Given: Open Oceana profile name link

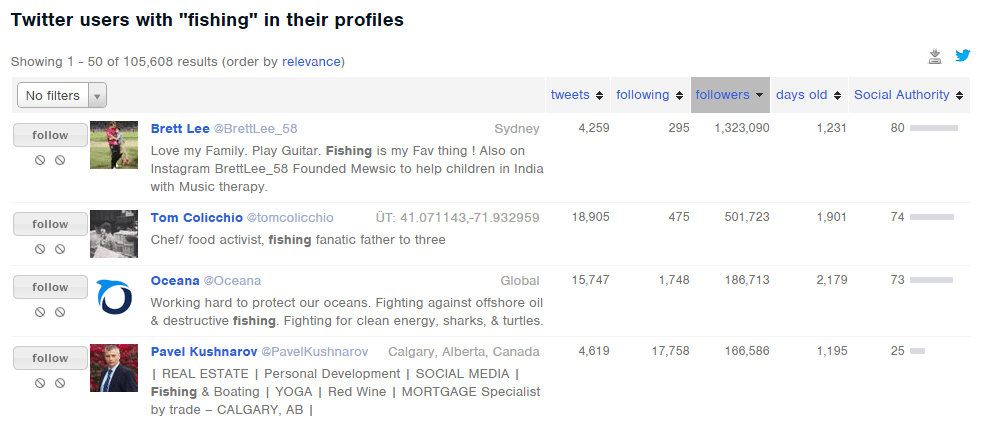Looking at the screenshot, I should click(175, 281).
